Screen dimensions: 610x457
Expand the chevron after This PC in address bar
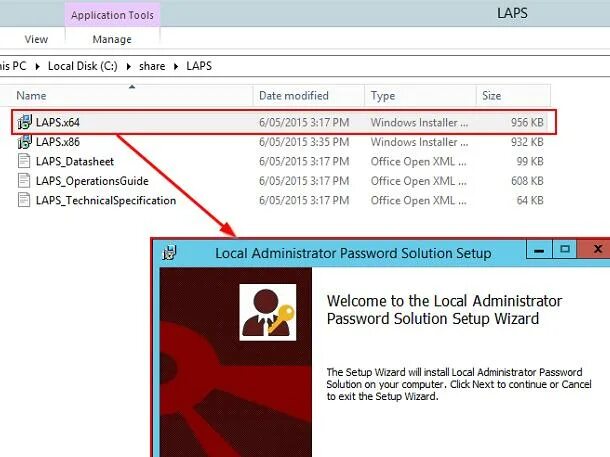coord(37,67)
